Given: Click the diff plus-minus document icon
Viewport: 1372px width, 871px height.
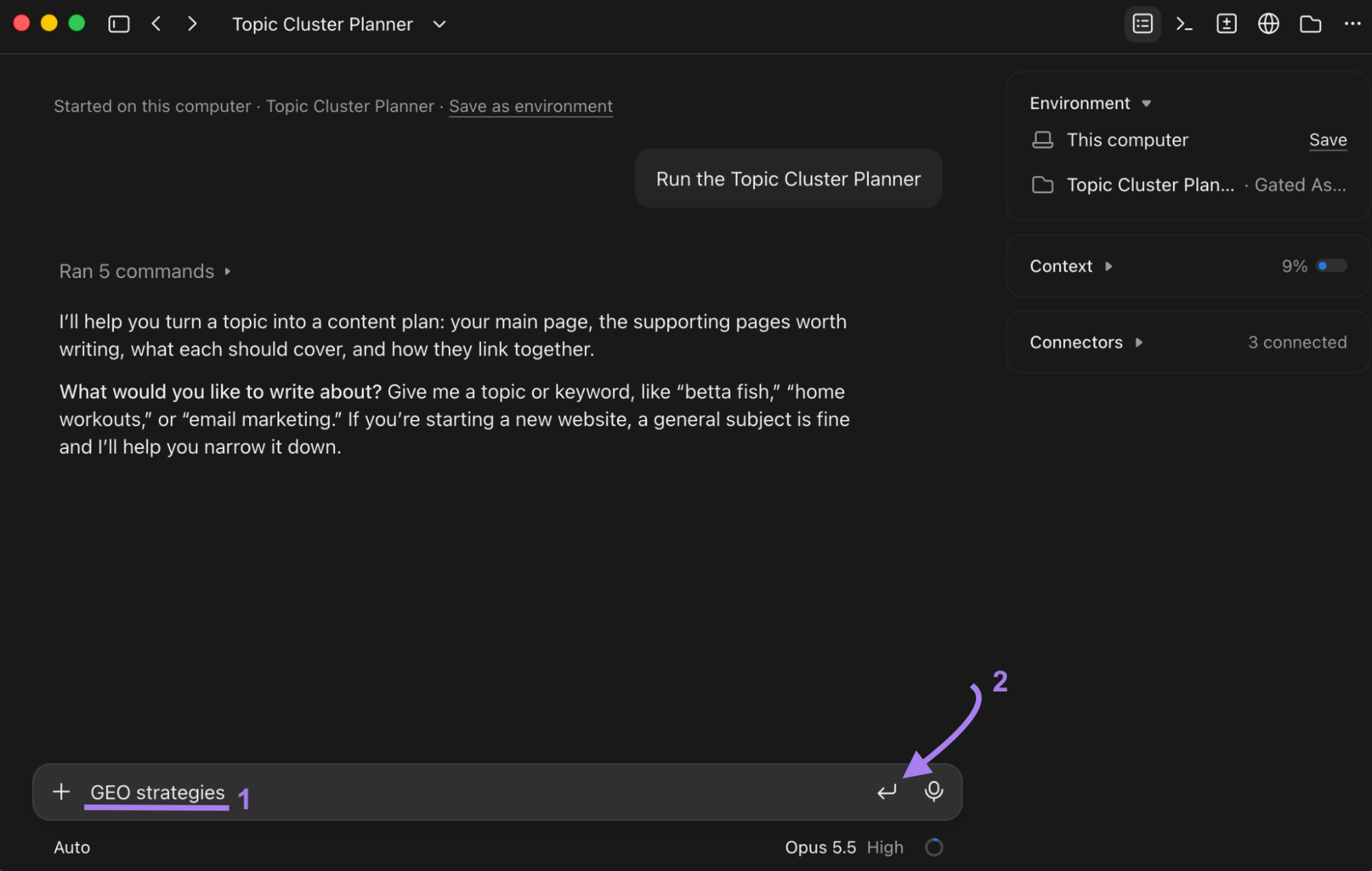Looking at the screenshot, I should pos(1226,24).
